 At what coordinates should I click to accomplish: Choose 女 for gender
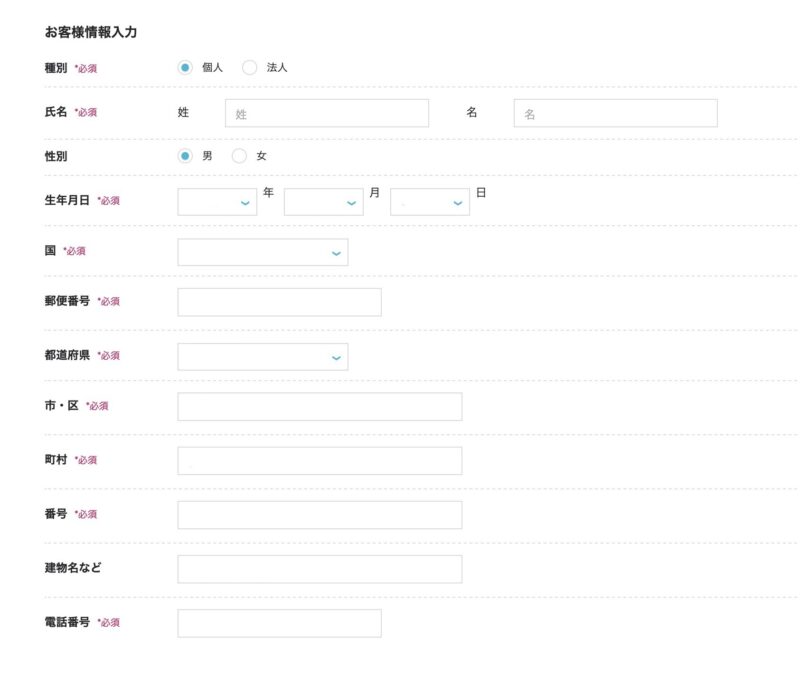(x=239, y=156)
